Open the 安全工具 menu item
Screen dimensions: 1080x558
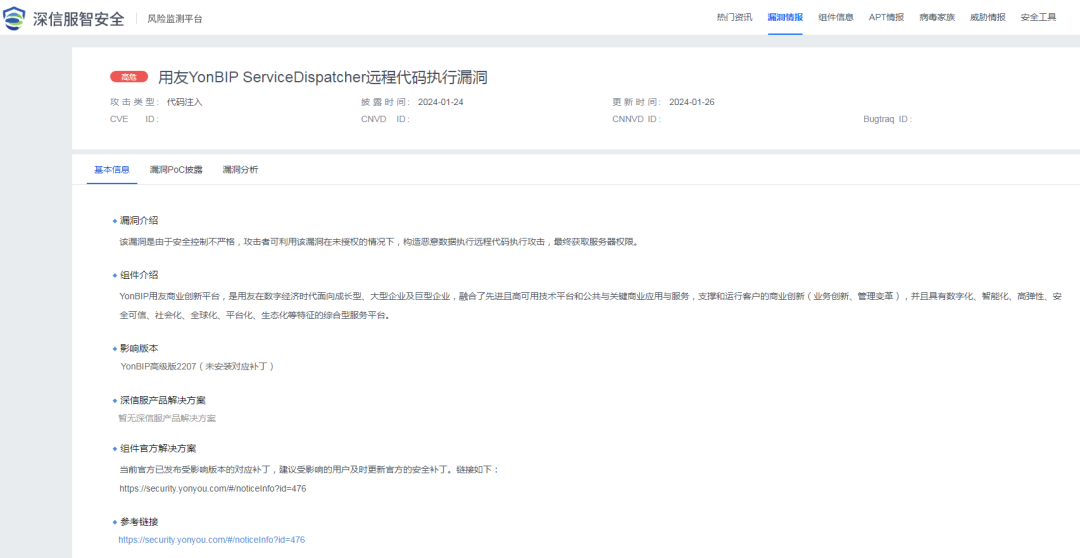pos(1039,17)
